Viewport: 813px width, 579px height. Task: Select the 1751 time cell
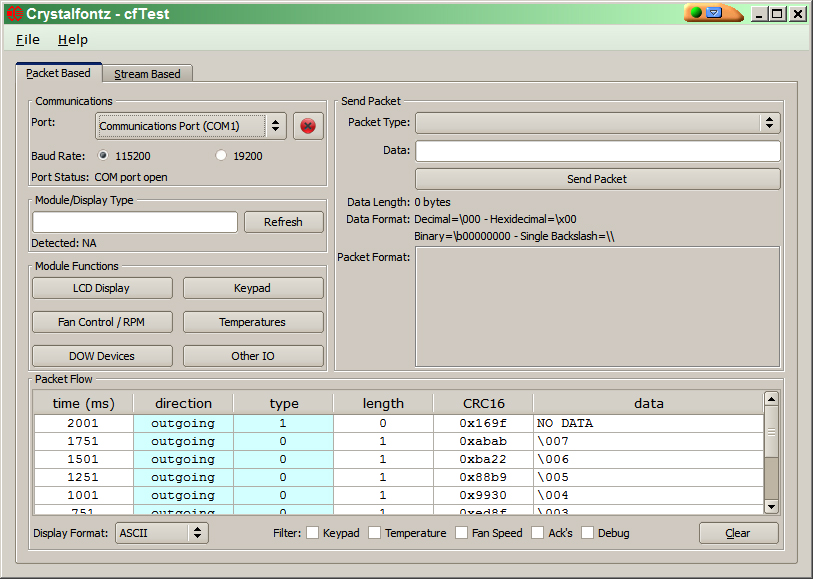[83, 441]
